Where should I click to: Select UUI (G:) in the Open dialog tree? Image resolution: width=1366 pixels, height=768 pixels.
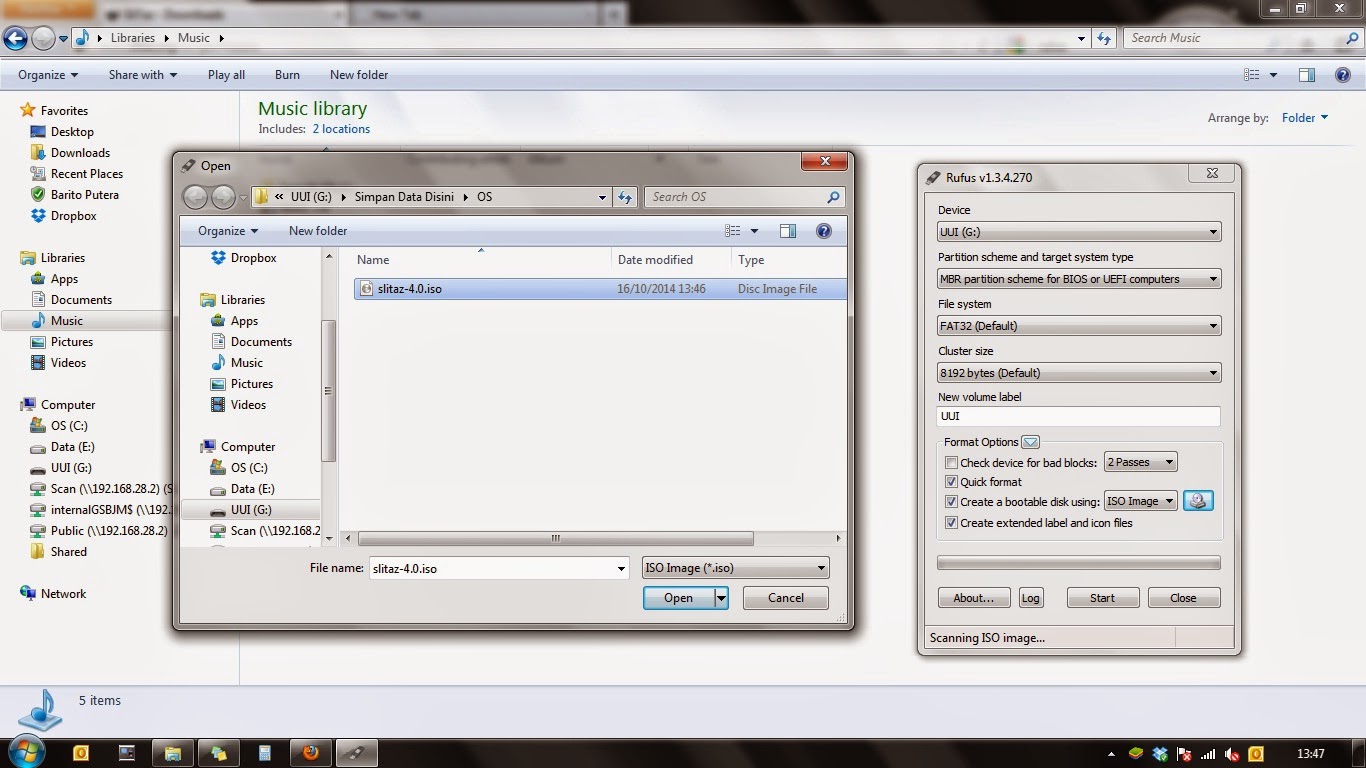point(252,510)
